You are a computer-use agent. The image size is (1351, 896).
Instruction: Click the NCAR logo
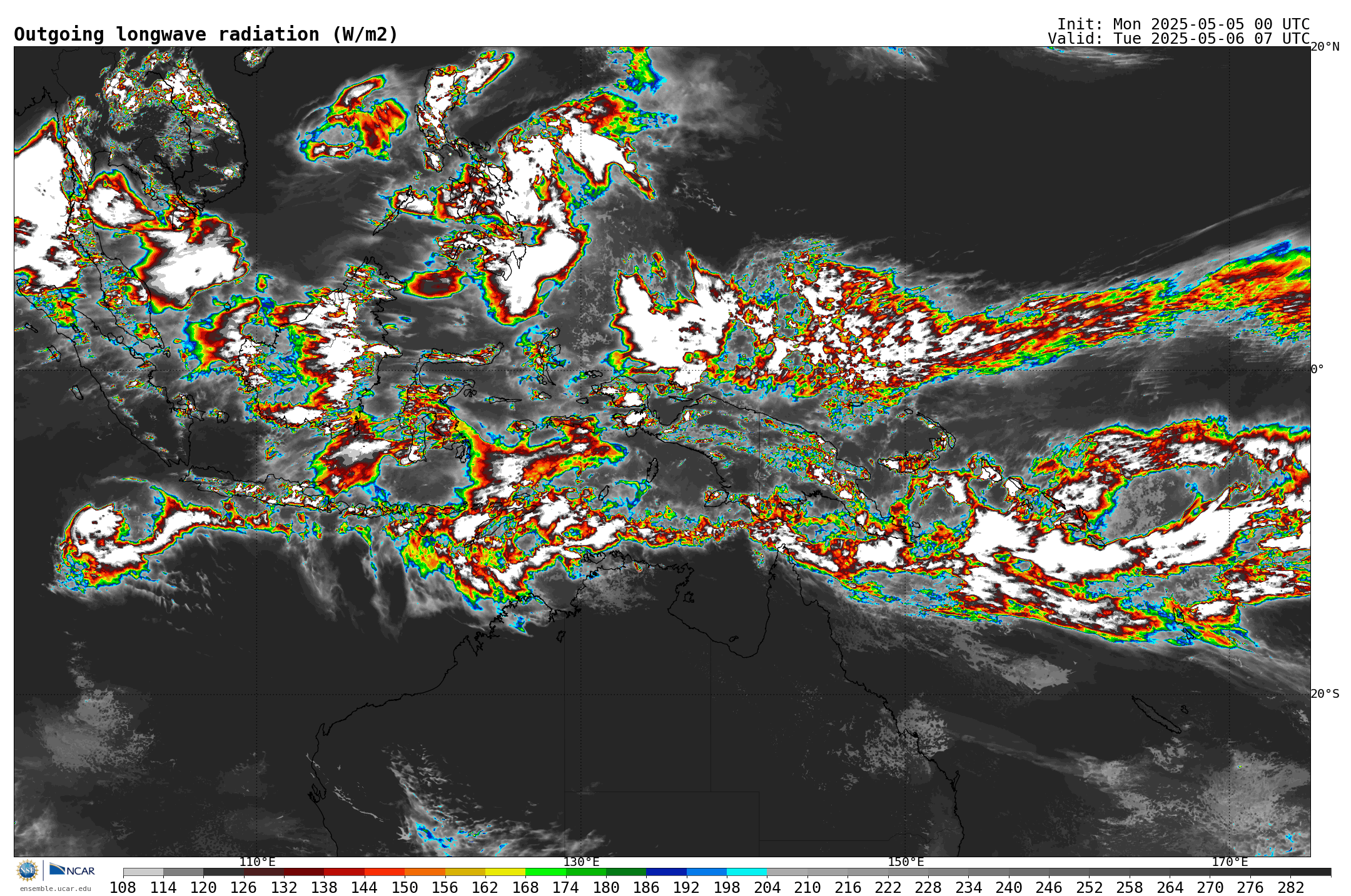(72, 870)
